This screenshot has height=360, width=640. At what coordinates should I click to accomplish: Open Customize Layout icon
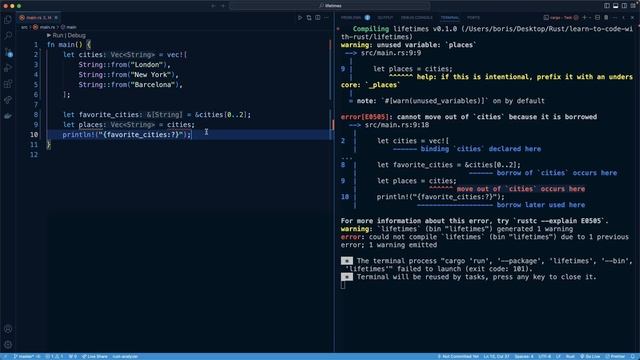(633, 6)
